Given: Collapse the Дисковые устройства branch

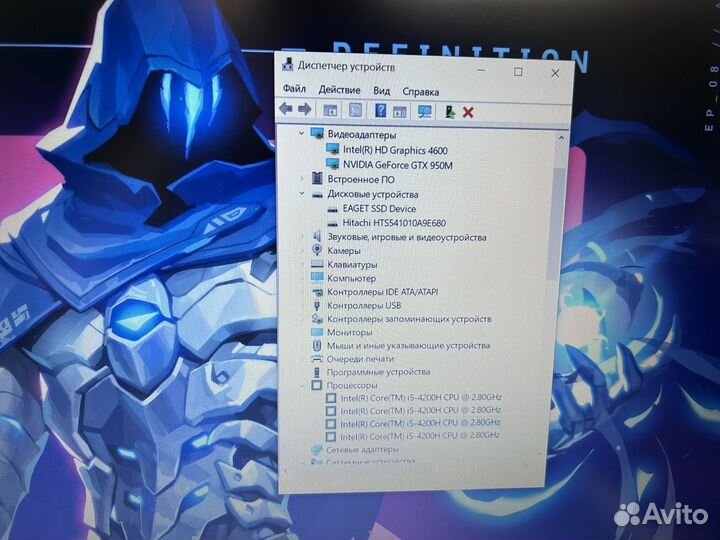Looking at the screenshot, I should [302, 193].
